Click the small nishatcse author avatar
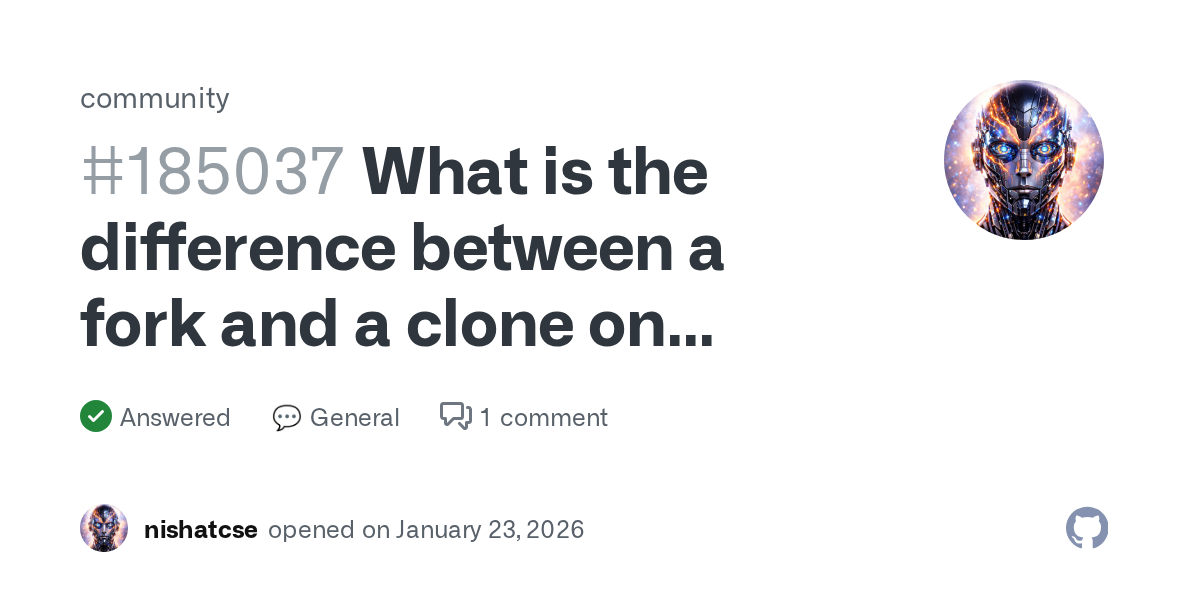This screenshot has height=600, width=1200. click(104, 528)
